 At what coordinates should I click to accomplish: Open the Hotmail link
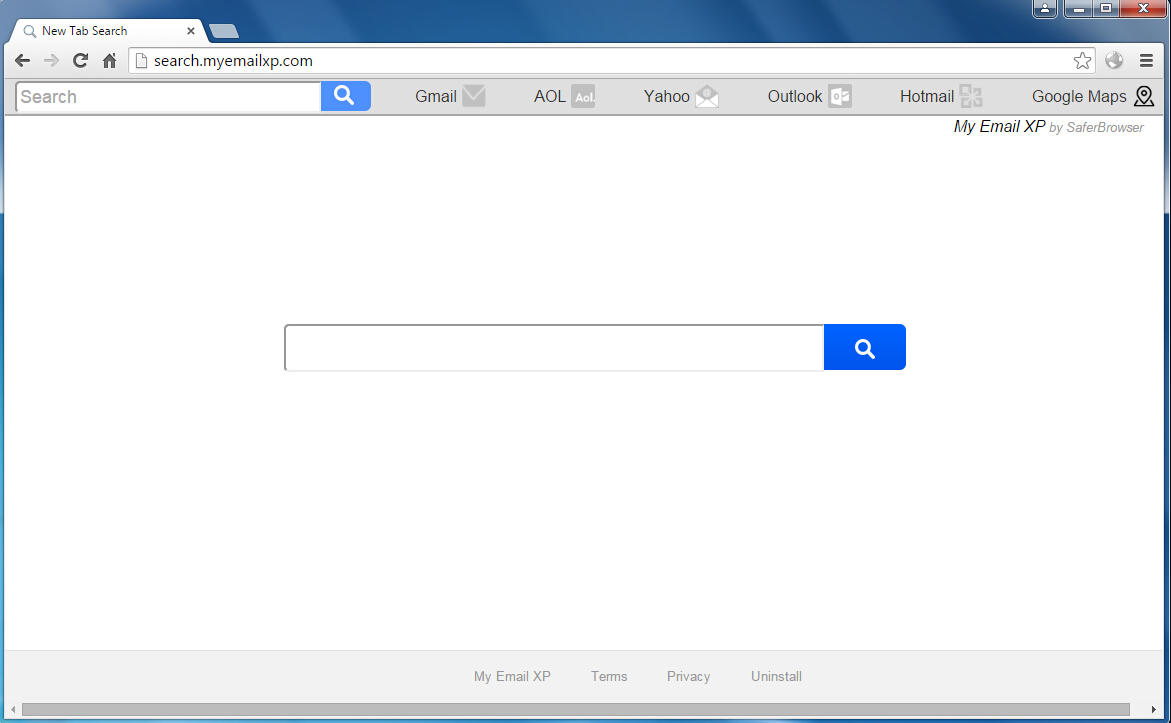(x=927, y=96)
